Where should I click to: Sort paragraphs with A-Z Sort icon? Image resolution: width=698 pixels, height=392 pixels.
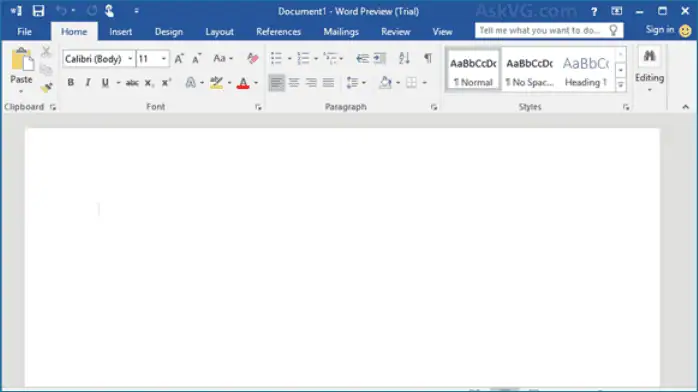pyautogui.click(x=404, y=58)
